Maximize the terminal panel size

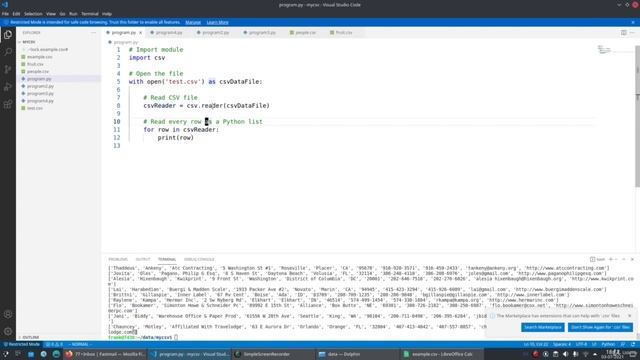(x=624, y=259)
